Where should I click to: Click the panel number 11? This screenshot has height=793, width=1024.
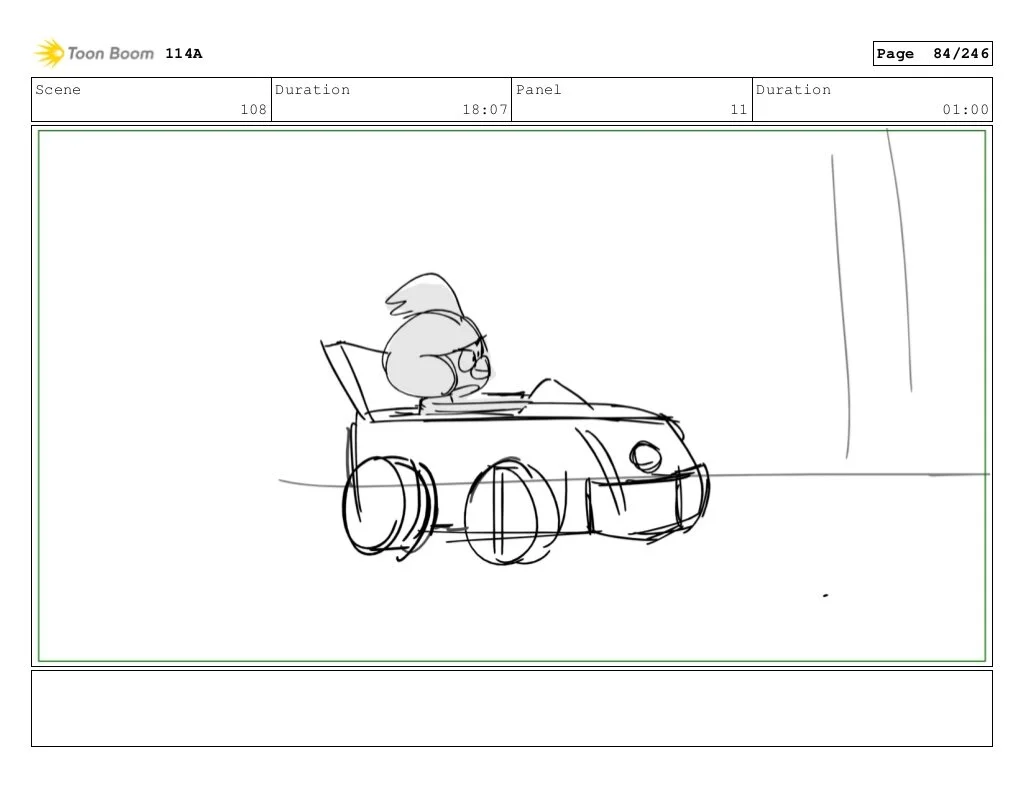[739, 109]
